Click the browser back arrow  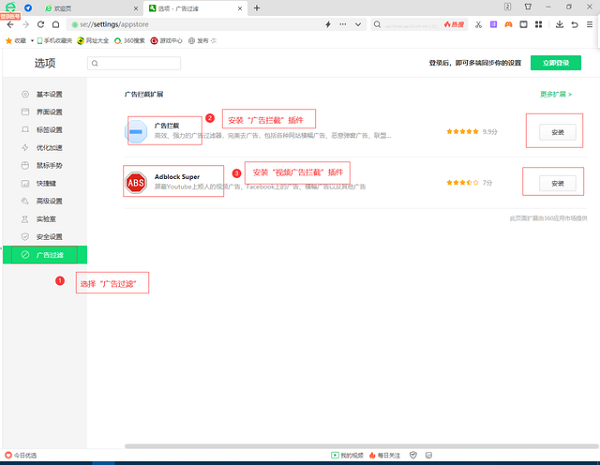pos(10,24)
